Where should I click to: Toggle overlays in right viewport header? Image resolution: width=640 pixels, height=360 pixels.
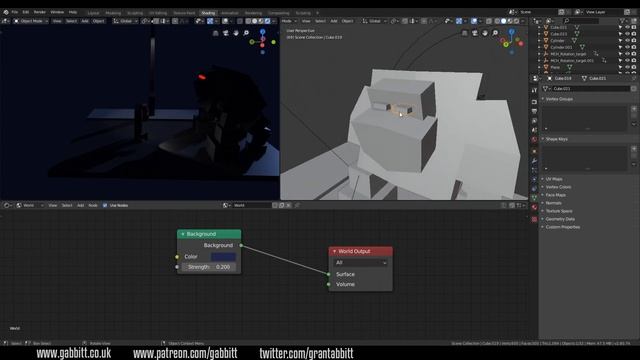click(474, 21)
